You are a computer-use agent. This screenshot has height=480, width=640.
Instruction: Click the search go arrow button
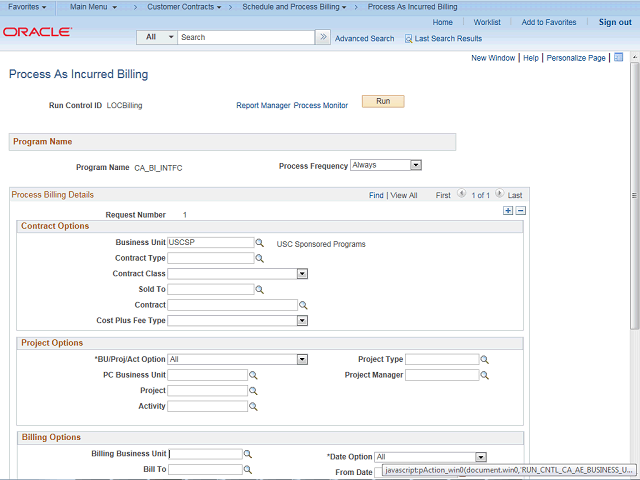323,37
